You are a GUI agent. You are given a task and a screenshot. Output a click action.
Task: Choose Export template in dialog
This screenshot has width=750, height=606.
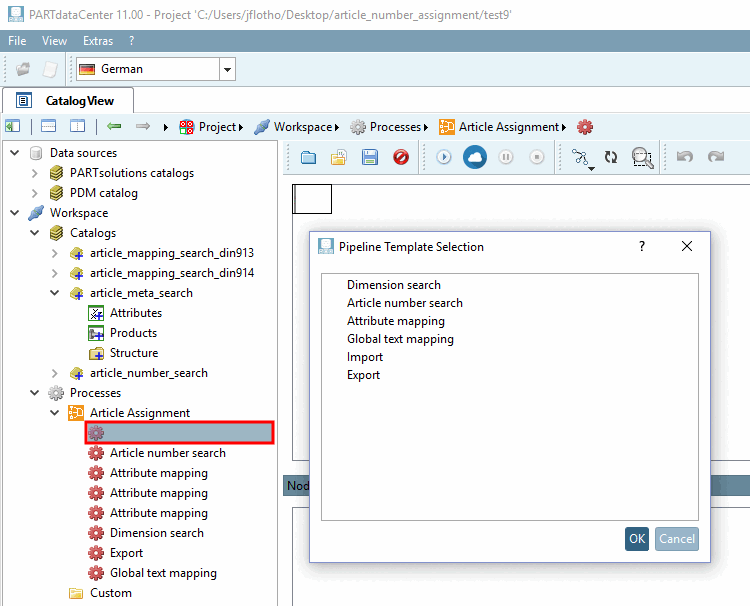point(364,375)
